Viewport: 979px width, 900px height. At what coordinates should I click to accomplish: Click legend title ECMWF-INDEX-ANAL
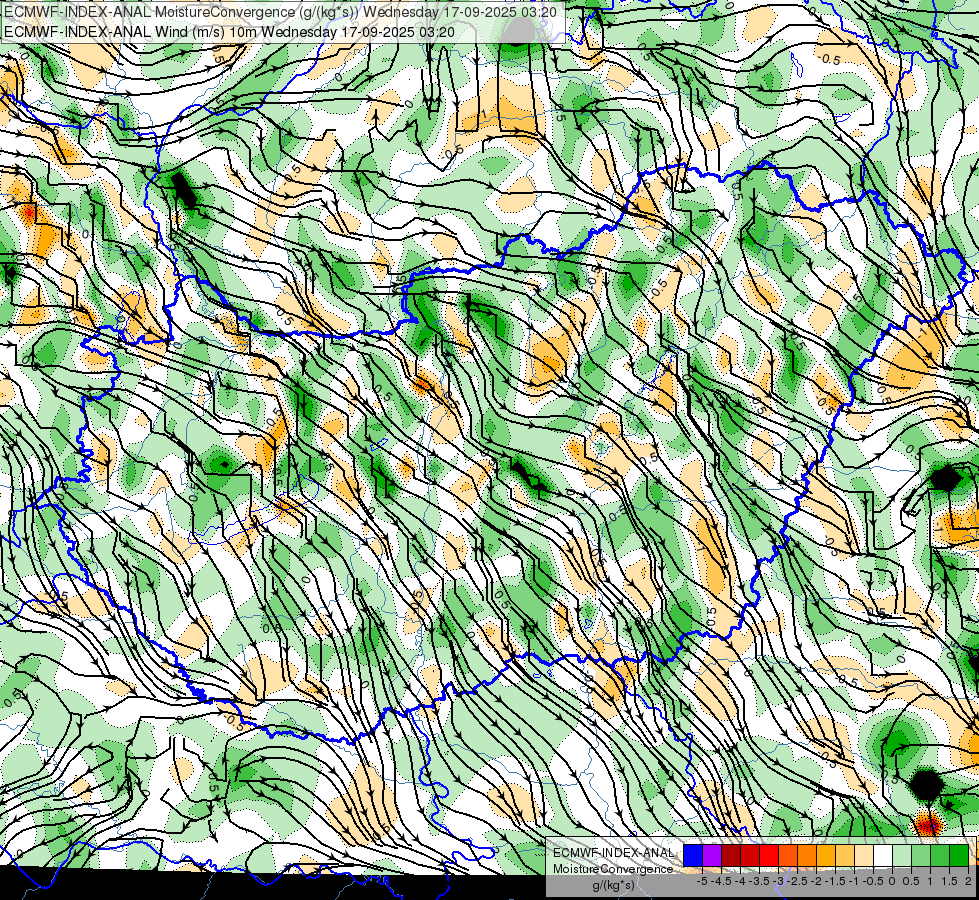(614, 853)
